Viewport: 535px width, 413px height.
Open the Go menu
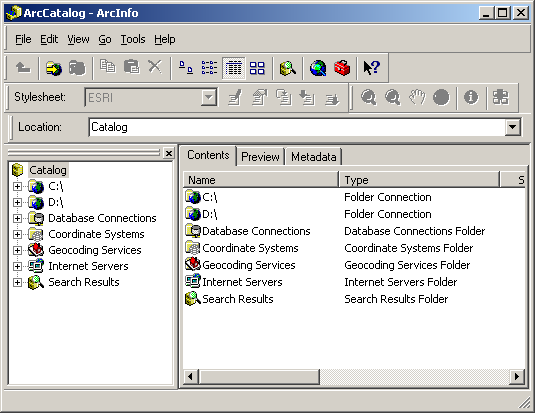point(105,39)
